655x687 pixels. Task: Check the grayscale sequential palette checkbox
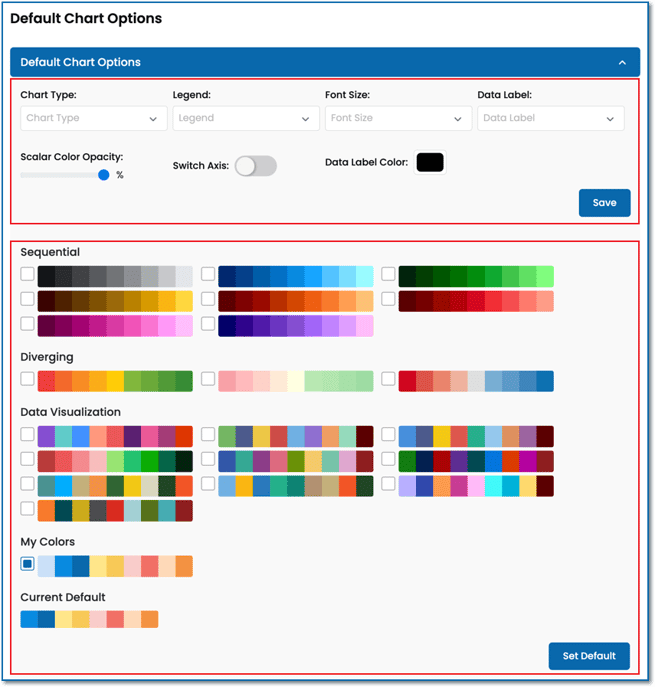27,274
